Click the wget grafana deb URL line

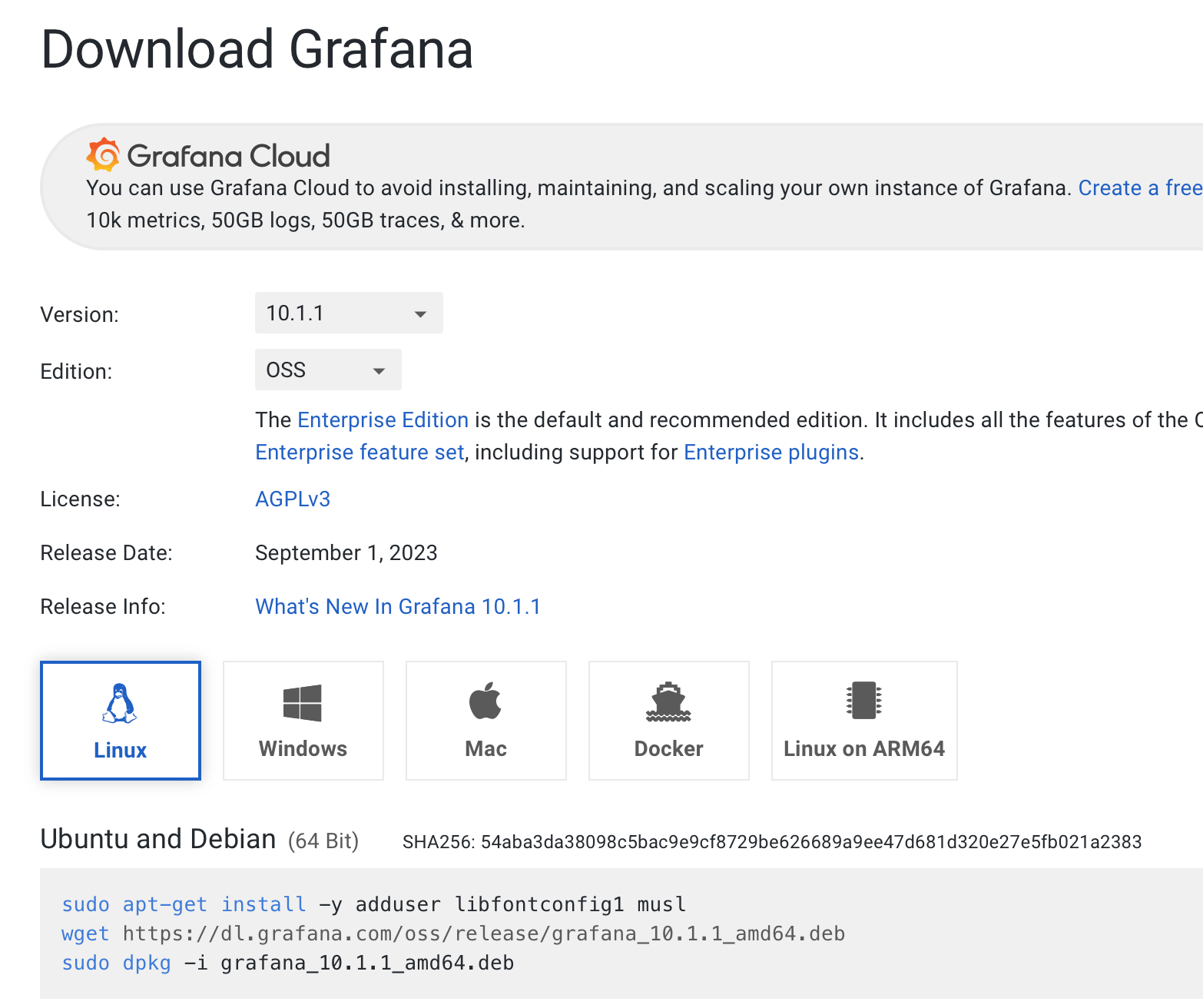point(453,933)
